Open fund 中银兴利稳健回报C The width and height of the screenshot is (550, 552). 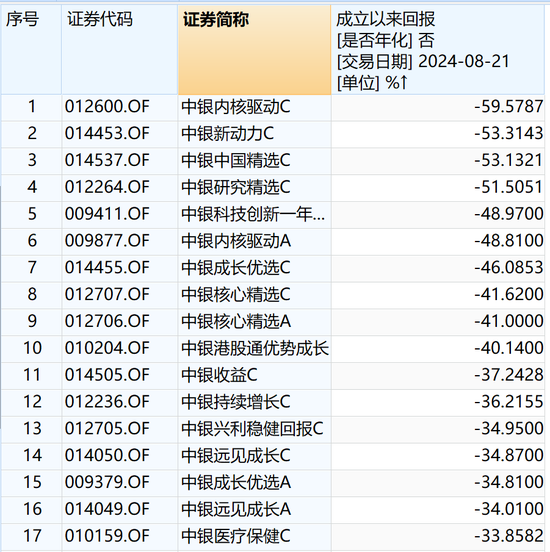(x=252, y=428)
